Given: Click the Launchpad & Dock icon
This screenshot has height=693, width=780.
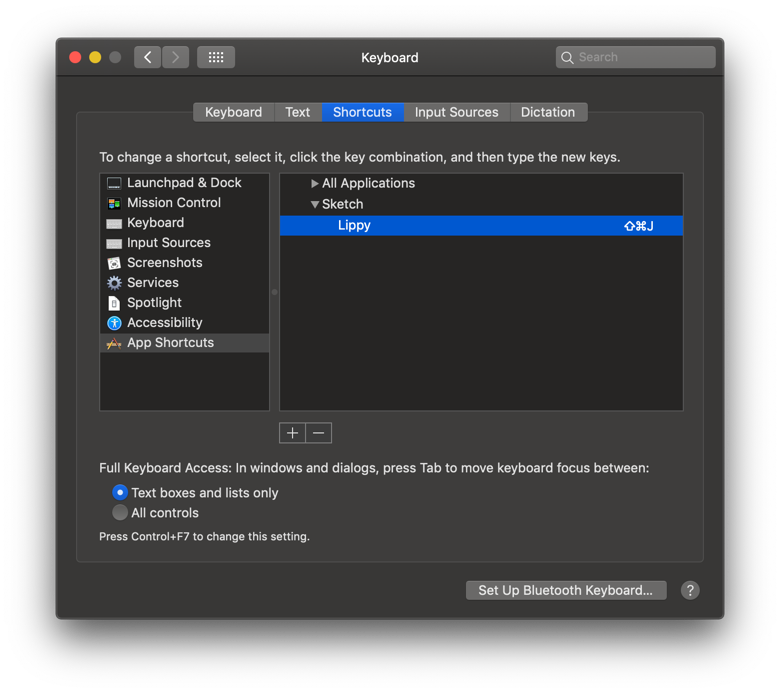Looking at the screenshot, I should [114, 183].
